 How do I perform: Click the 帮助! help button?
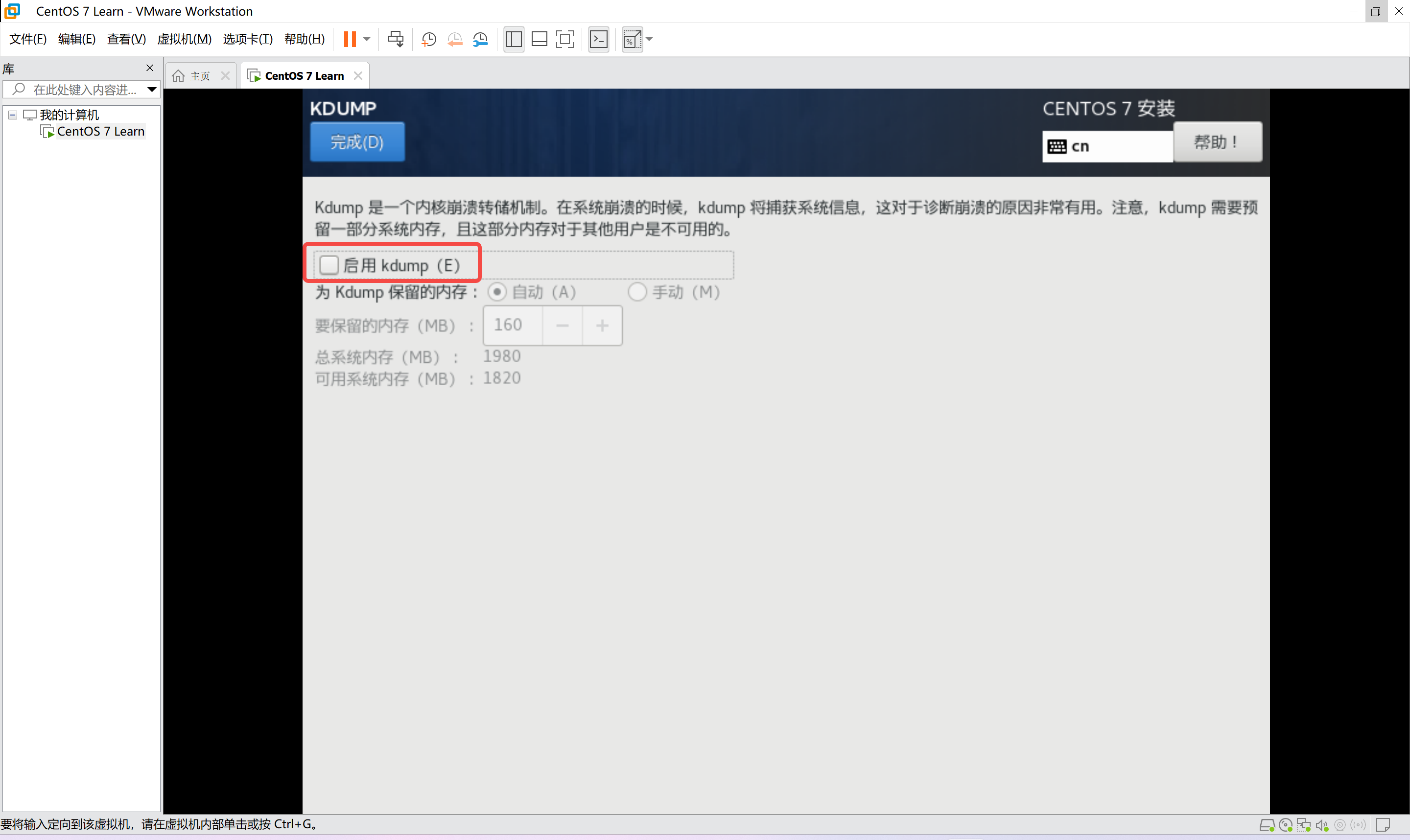1217,142
